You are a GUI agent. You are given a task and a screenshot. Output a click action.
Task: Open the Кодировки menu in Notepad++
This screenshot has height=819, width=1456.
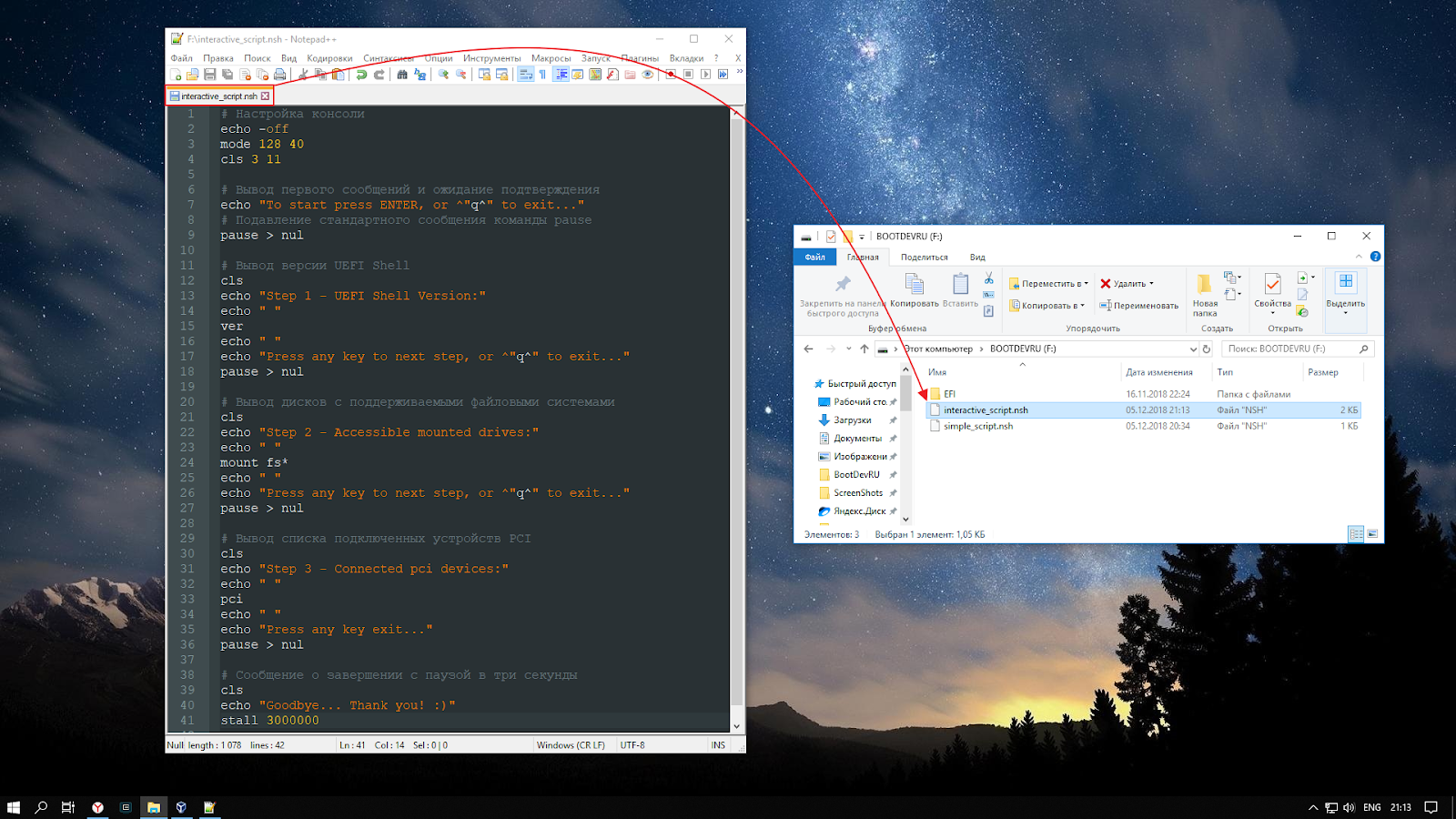click(329, 58)
